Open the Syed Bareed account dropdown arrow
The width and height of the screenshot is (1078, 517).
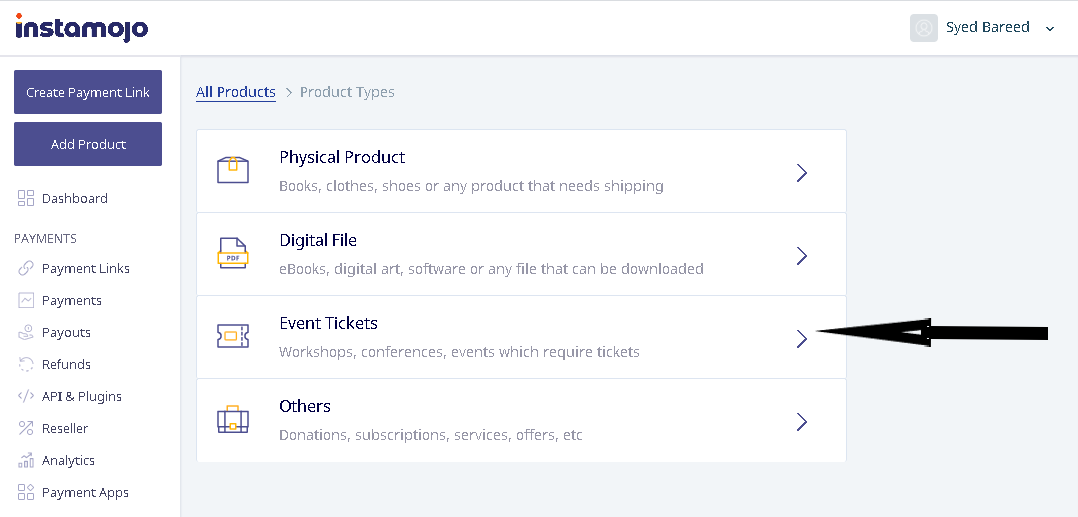click(1049, 29)
